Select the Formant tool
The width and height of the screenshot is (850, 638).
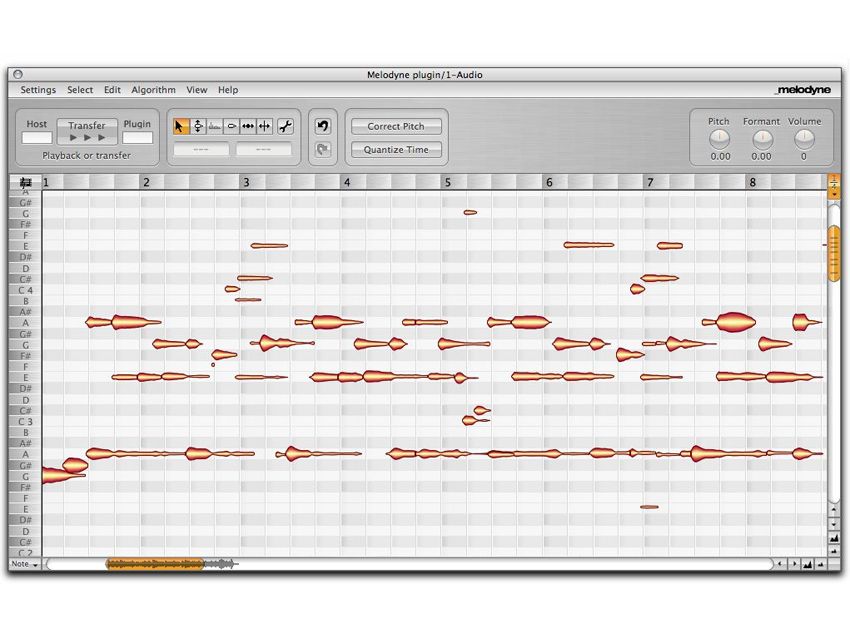[x=231, y=126]
